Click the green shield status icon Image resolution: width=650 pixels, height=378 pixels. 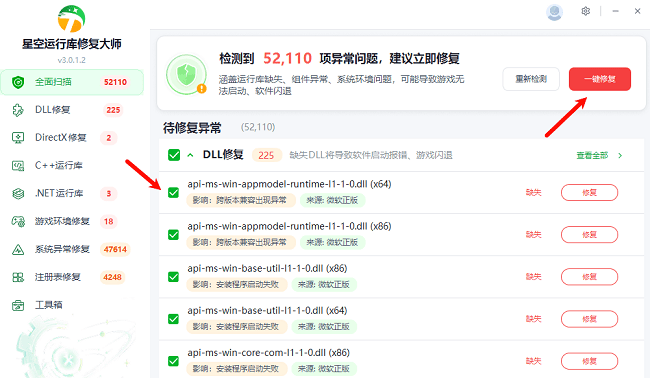tap(186, 75)
